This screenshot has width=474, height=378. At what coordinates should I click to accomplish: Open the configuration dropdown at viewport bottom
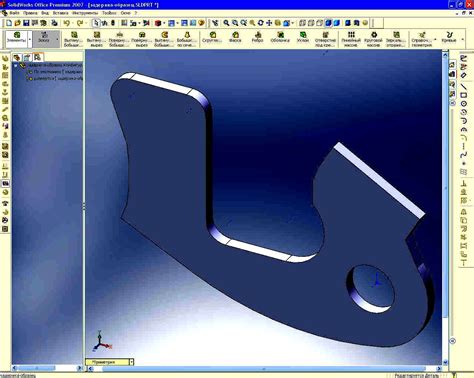pos(132,362)
